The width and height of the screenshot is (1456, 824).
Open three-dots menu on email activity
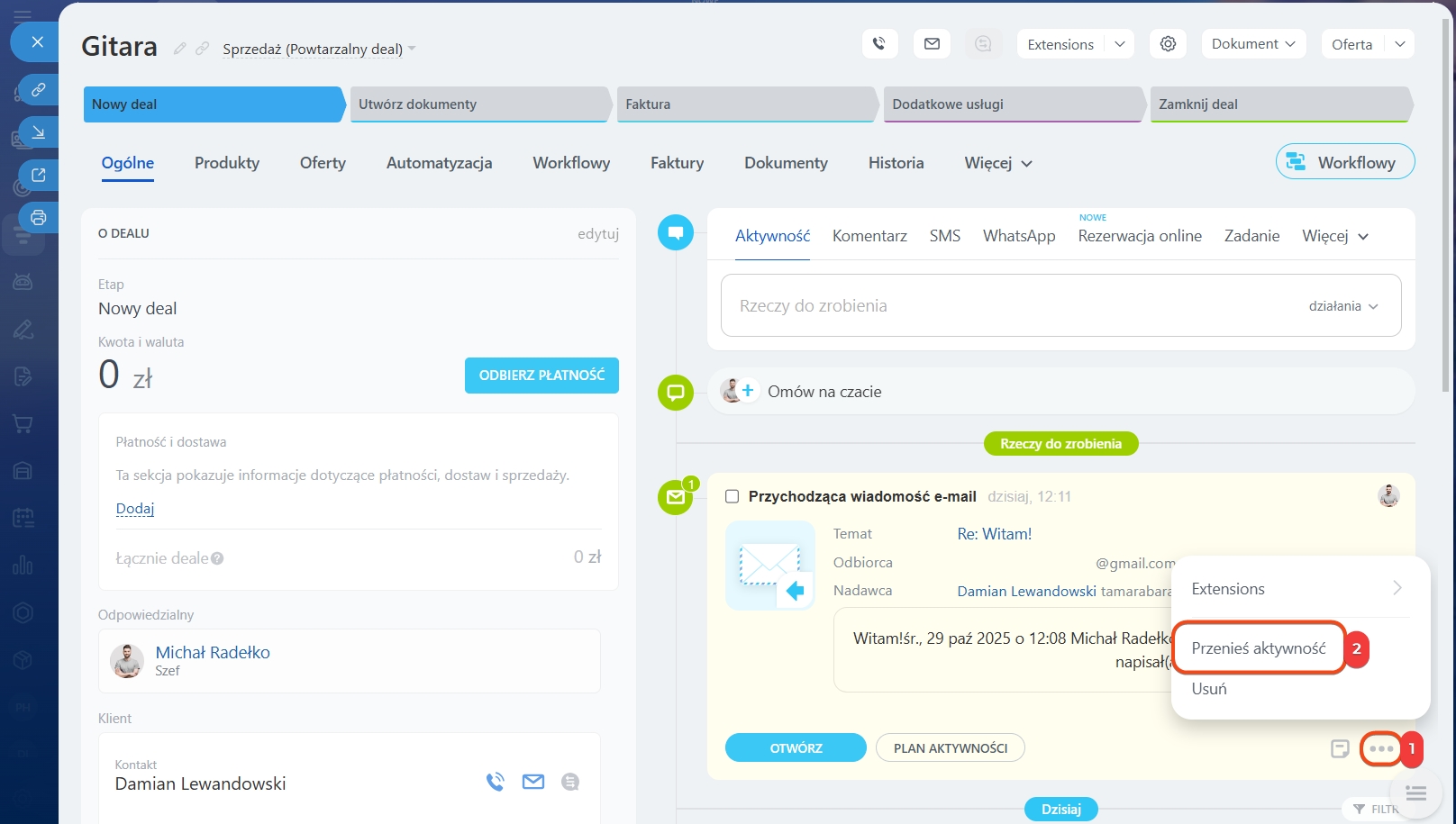click(x=1380, y=748)
